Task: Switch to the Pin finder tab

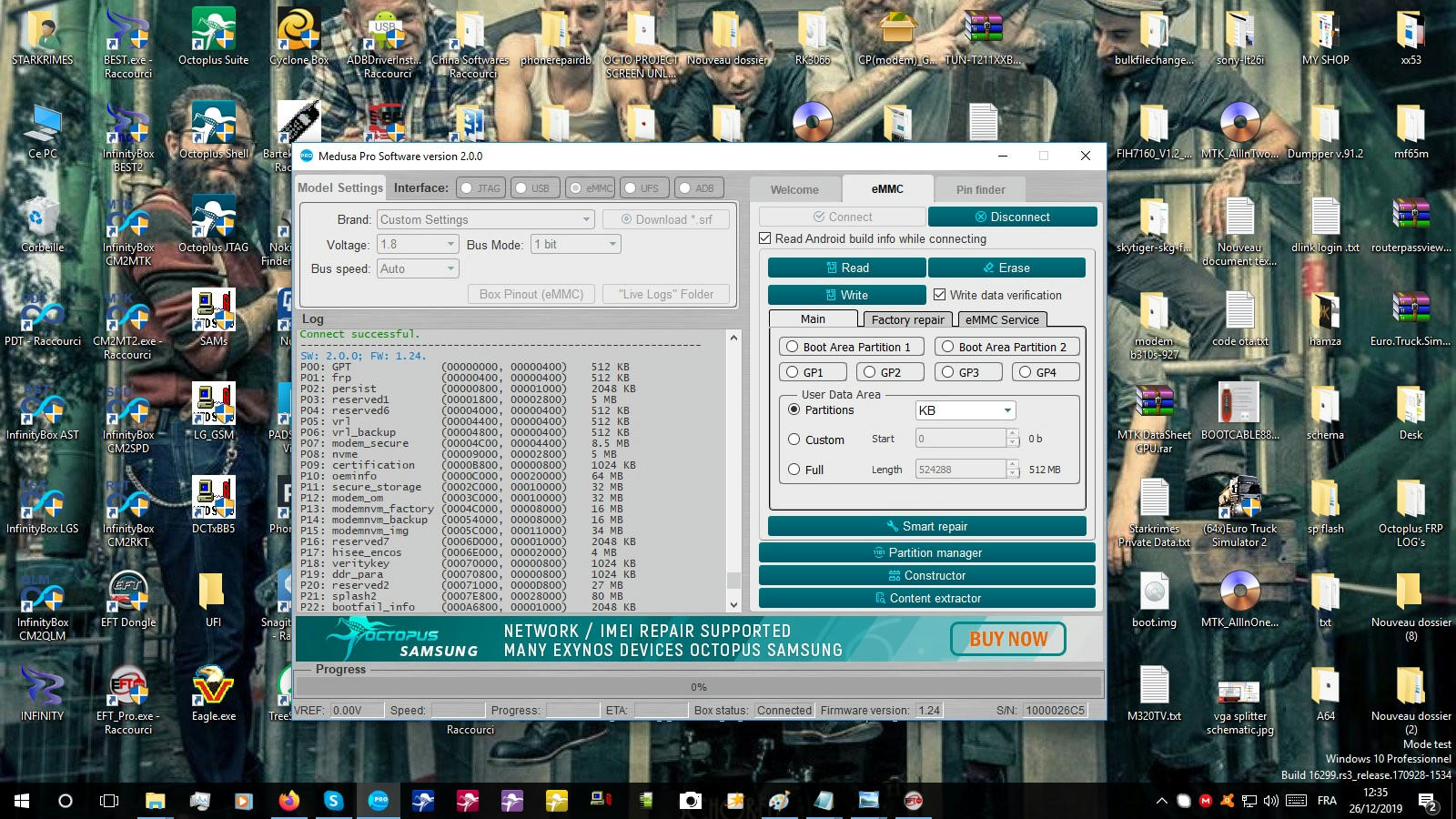Action: [980, 189]
